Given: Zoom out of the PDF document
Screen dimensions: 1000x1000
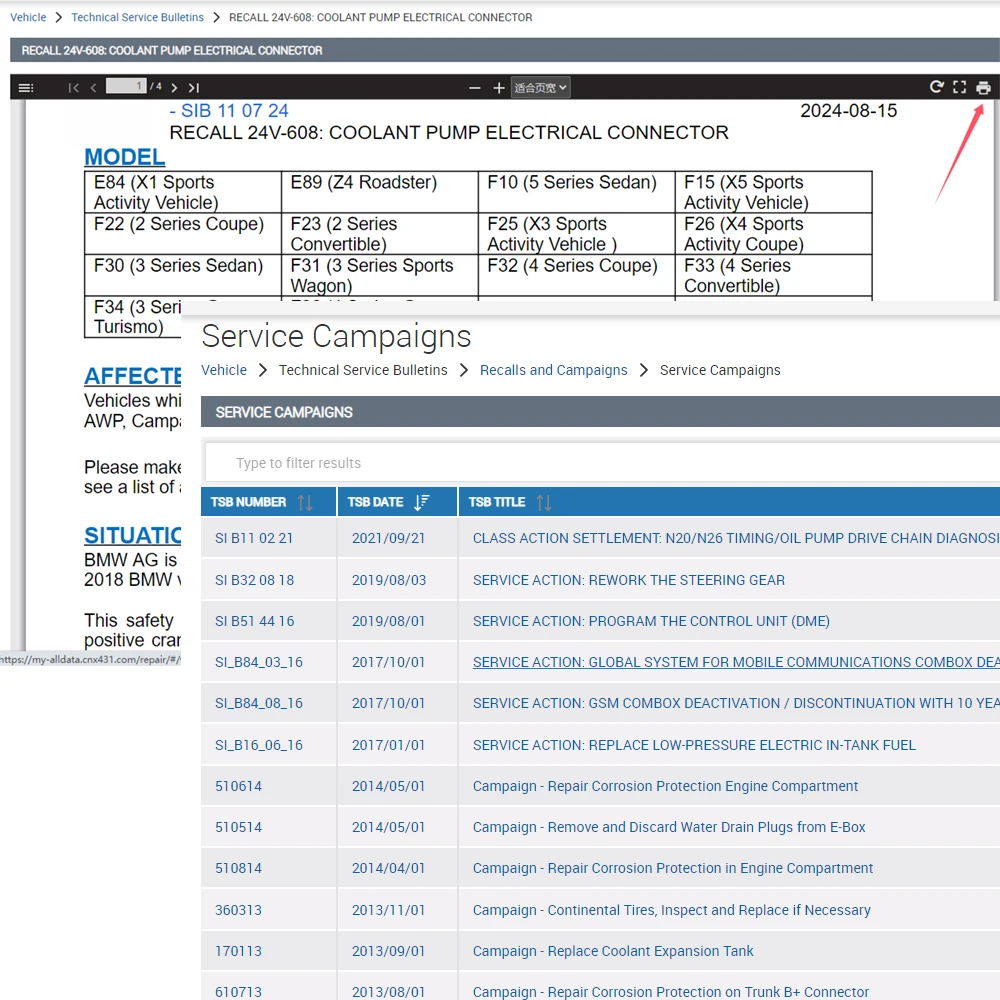Looking at the screenshot, I should click(x=475, y=88).
